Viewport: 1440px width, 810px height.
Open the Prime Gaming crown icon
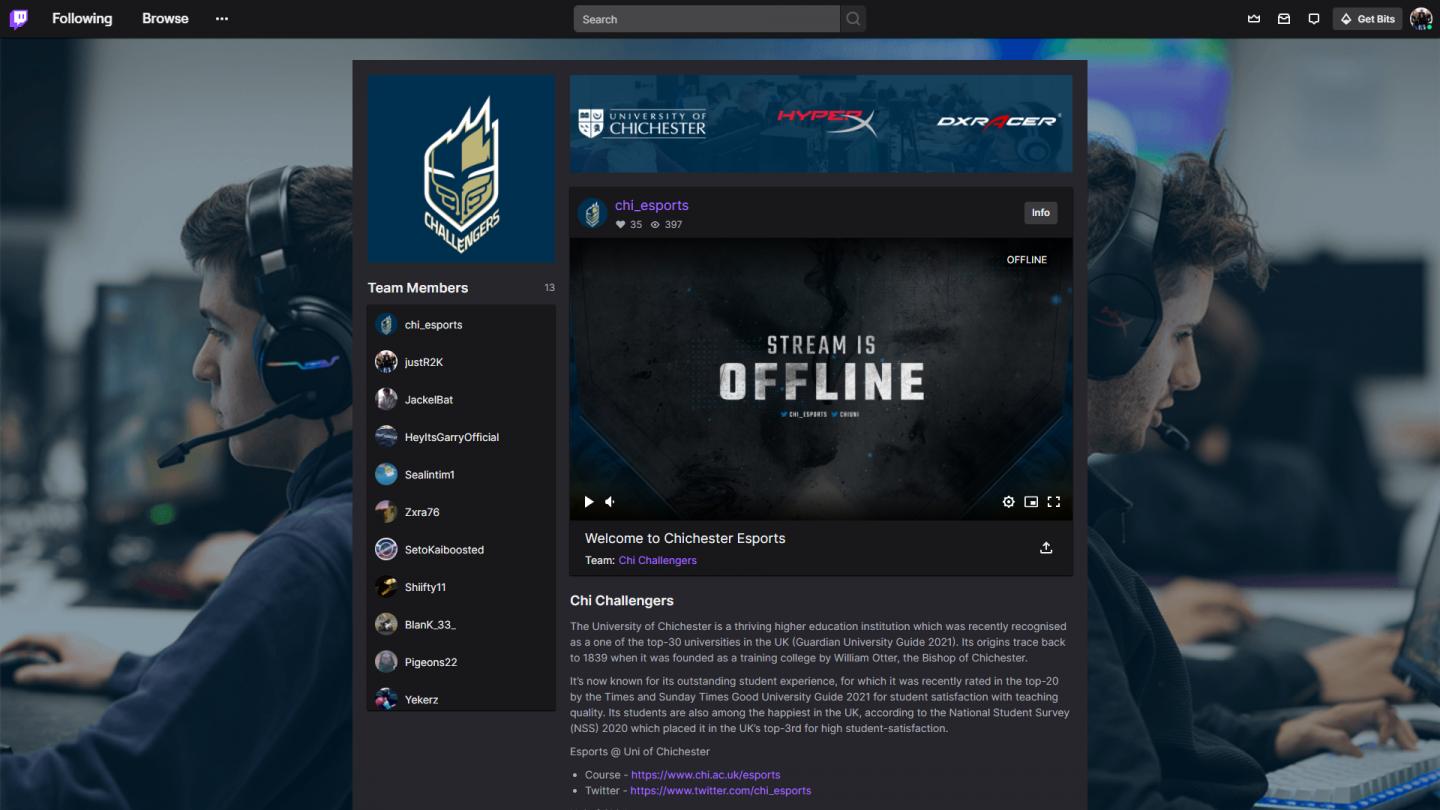[1253, 18]
